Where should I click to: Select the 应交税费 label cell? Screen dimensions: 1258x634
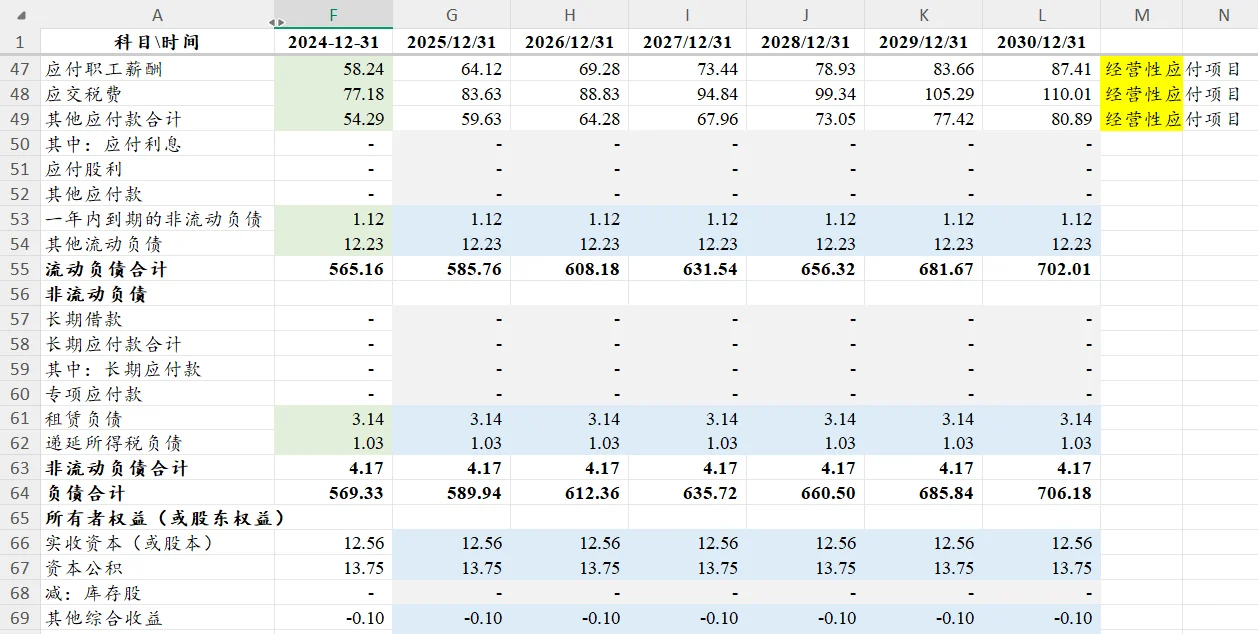pyautogui.click(x=157, y=94)
